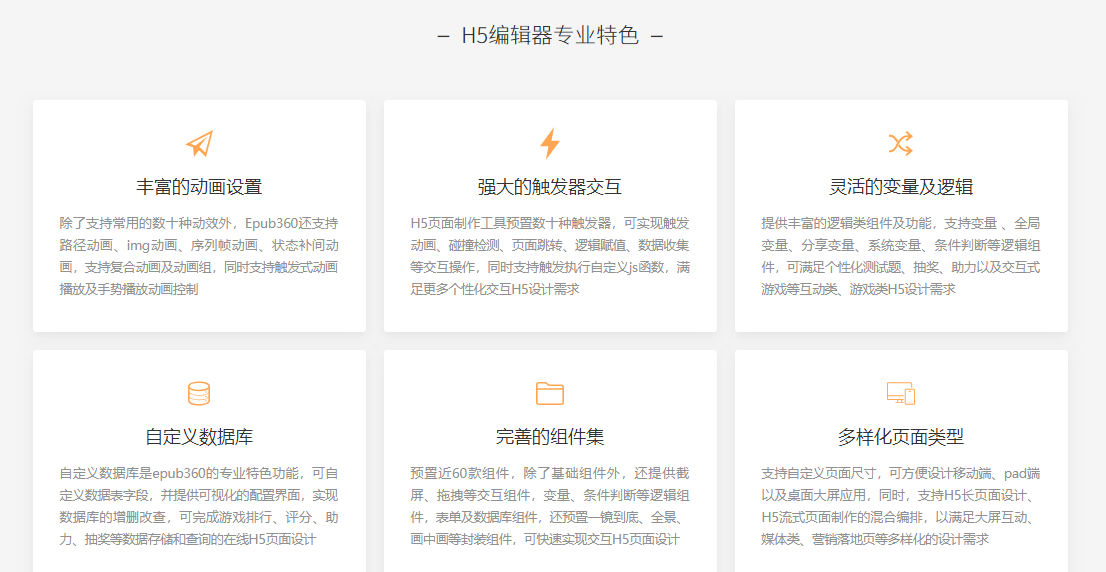
Task: Click the lightning bolt trigger icon
Action: tap(550, 144)
